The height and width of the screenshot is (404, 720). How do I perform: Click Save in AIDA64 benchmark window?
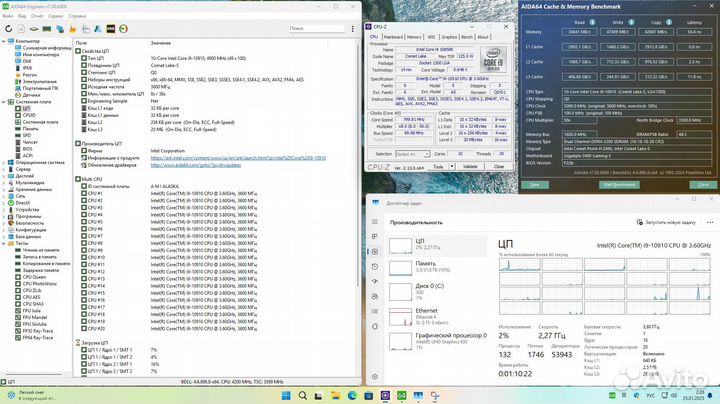pyautogui.click(x=534, y=185)
